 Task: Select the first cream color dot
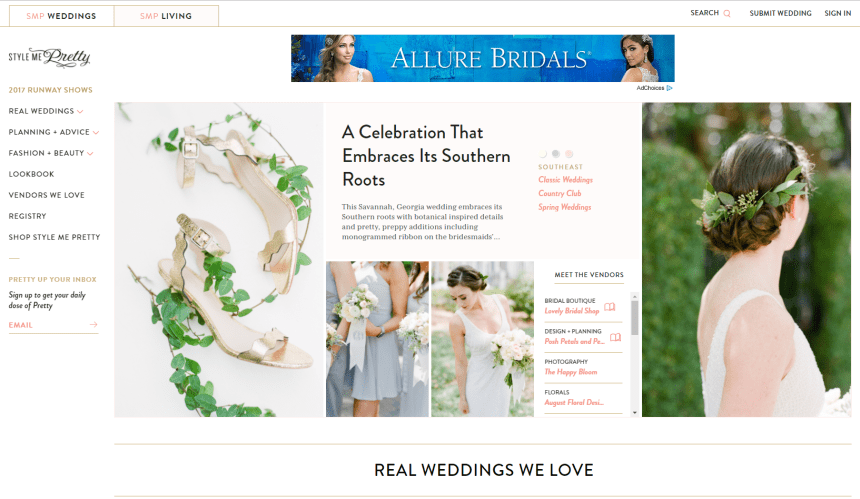543,154
